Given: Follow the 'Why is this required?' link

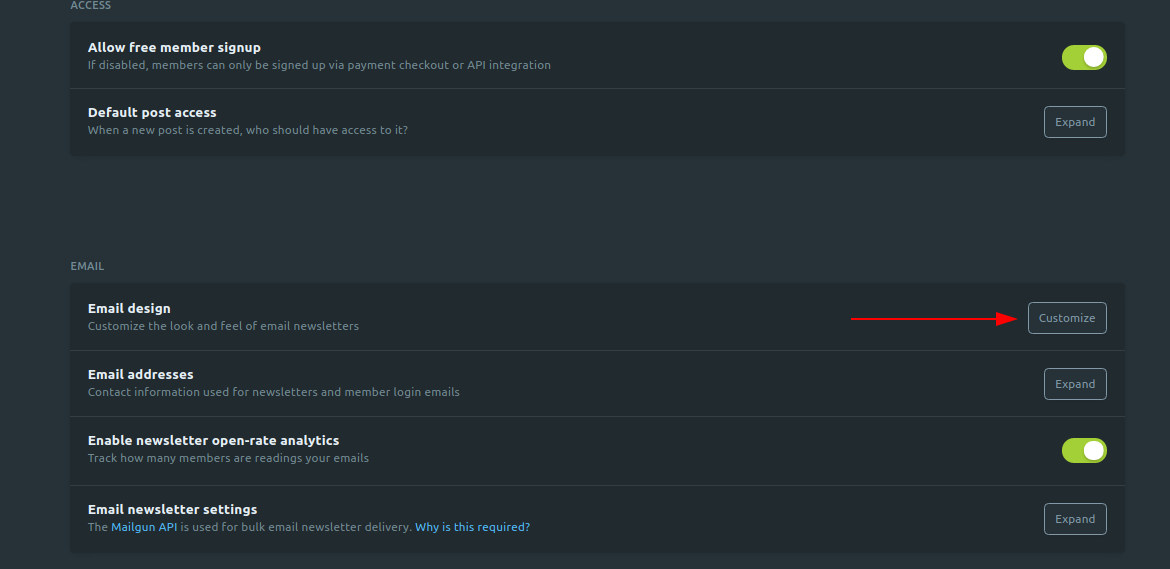Looking at the screenshot, I should pos(472,526).
